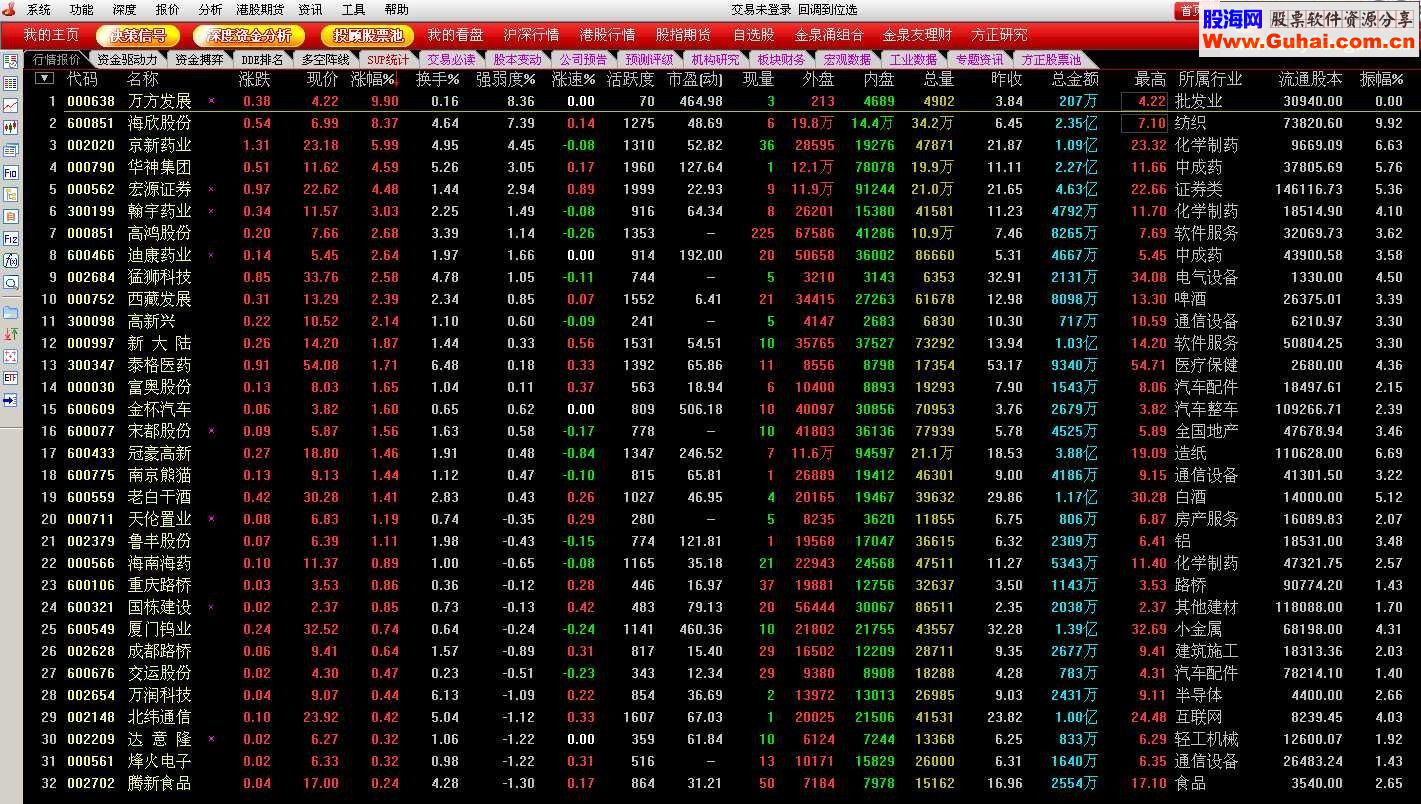Switch to the SUP统计 tab
This screenshot has width=1421, height=804.
coord(387,60)
